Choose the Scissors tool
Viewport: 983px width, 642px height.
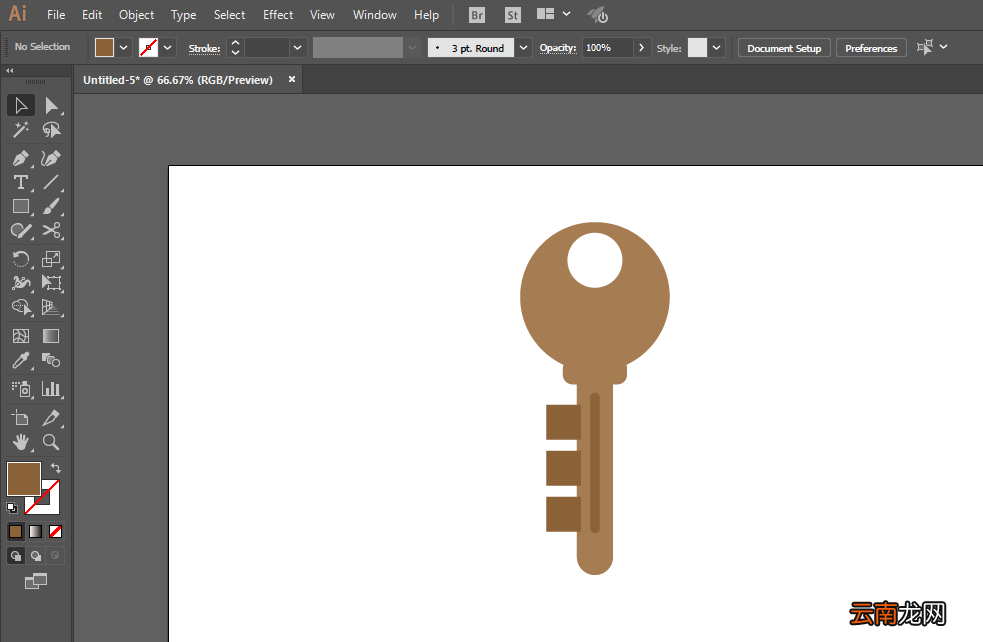[51, 231]
